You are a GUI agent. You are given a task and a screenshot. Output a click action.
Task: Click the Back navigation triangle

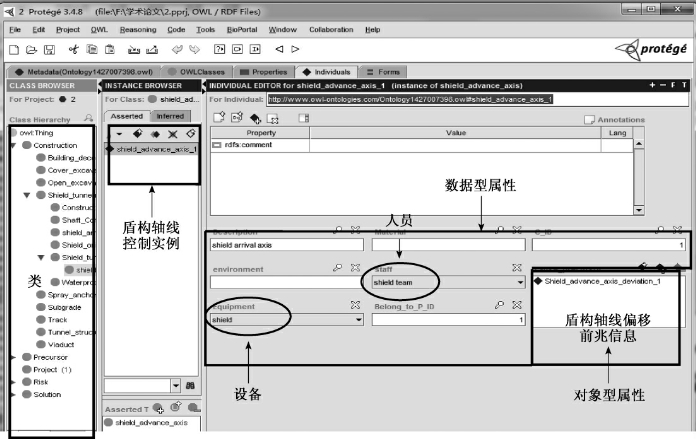(279, 49)
